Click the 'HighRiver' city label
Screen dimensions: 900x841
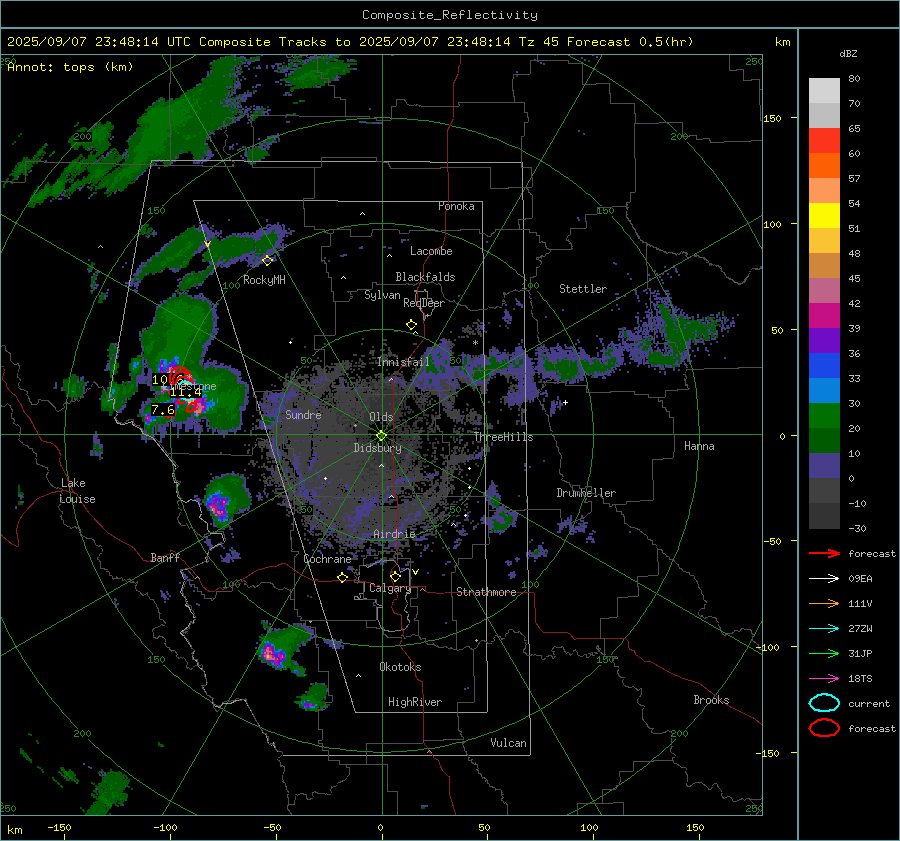coord(415,702)
